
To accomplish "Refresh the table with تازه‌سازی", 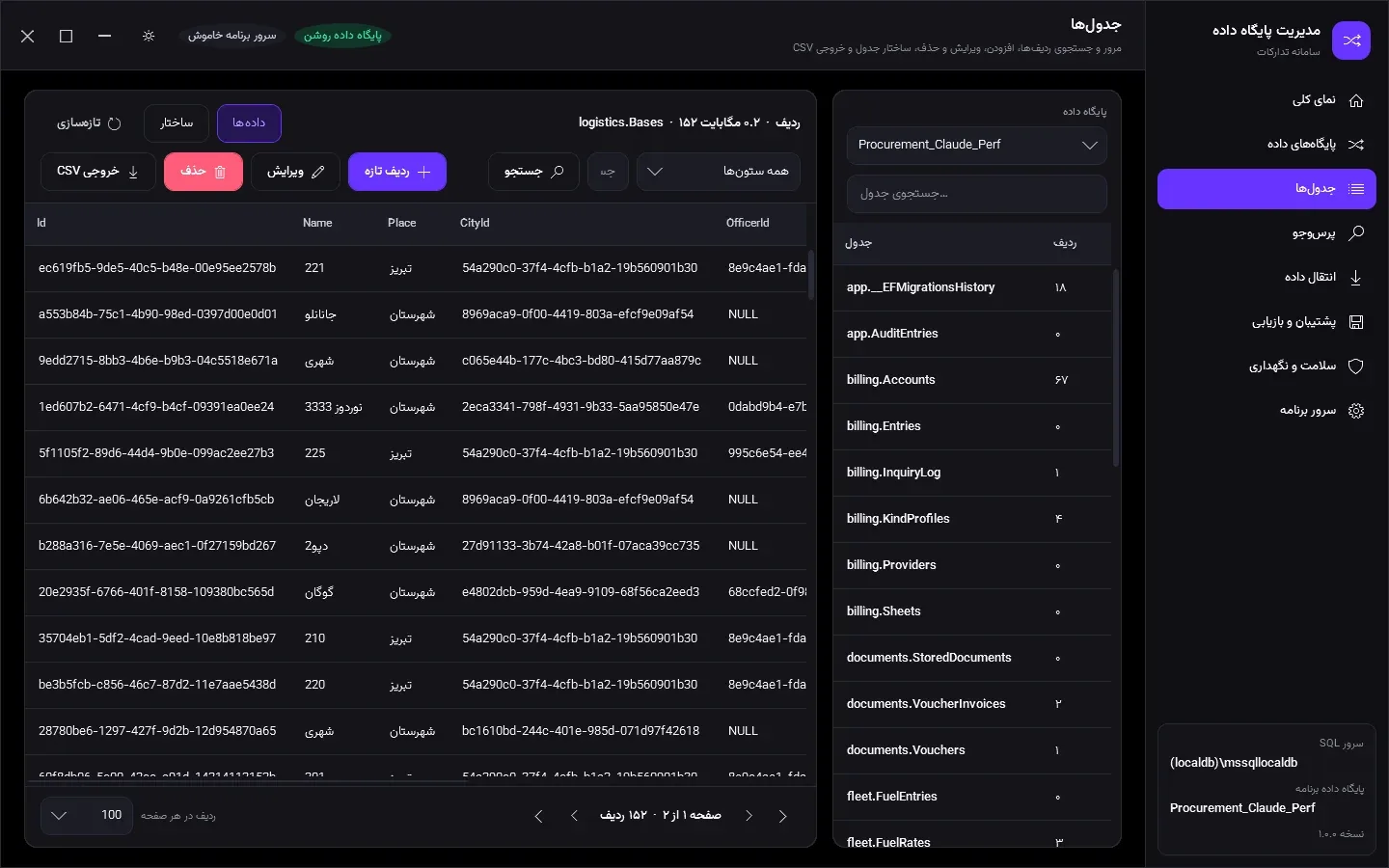I will (89, 123).
